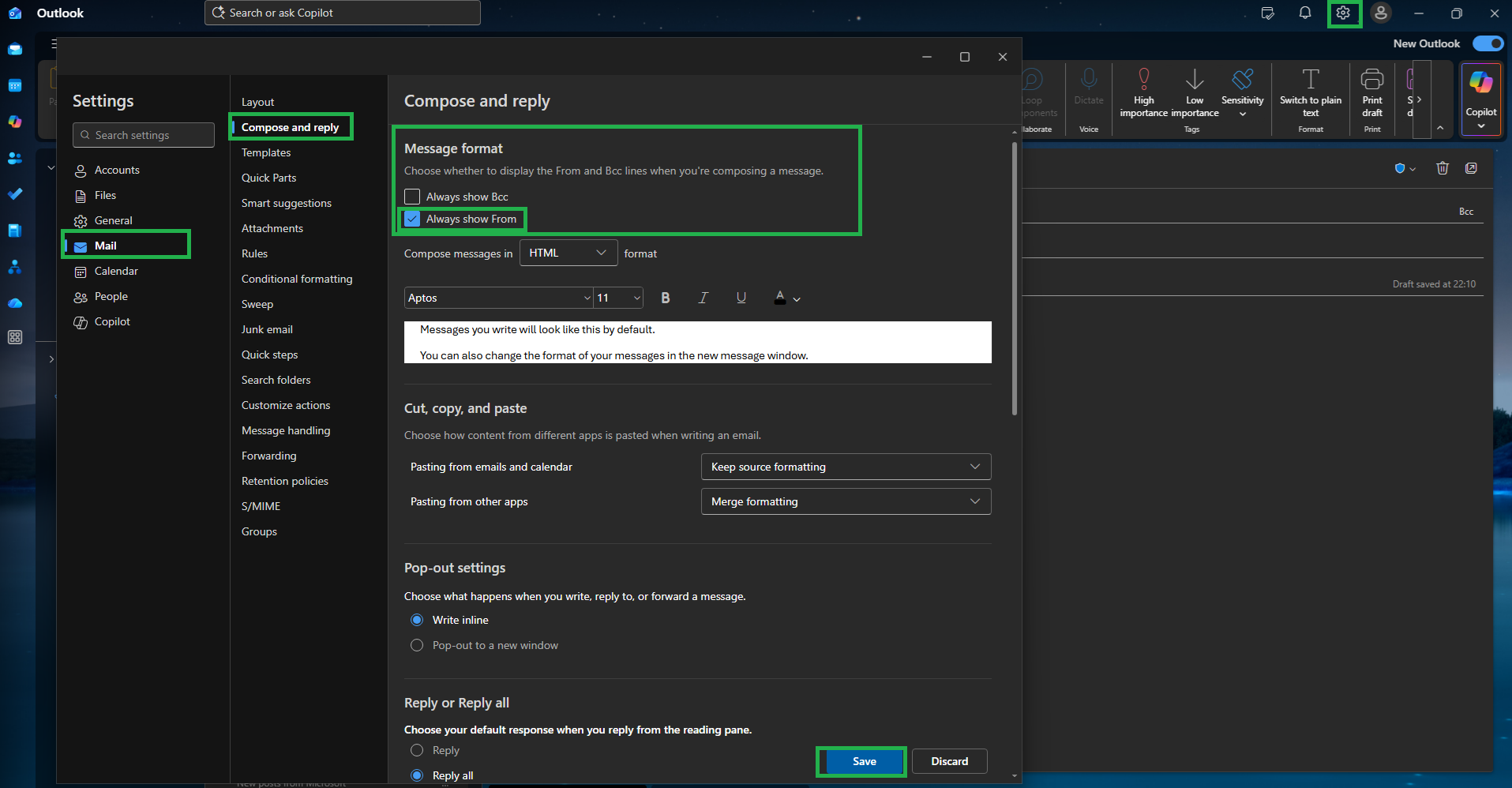Click the Outlook app logo

tap(15, 13)
